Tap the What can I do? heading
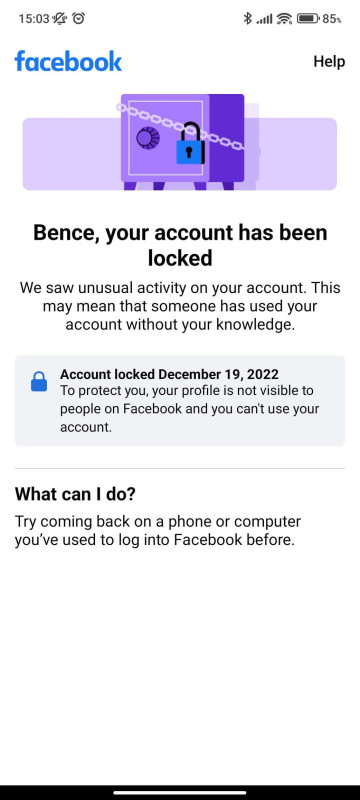Image resolution: width=360 pixels, height=800 pixels. pos(75,494)
